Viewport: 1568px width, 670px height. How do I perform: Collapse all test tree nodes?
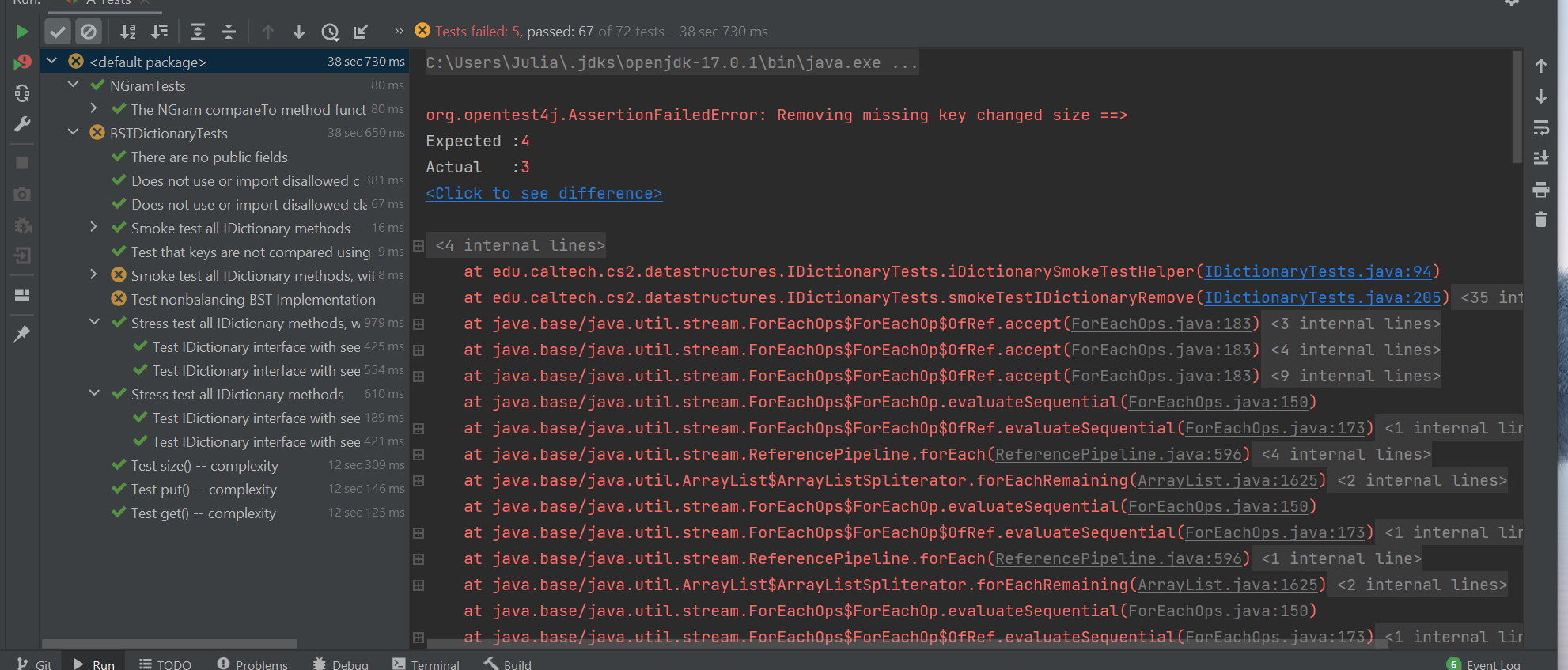tap(229, 32)
